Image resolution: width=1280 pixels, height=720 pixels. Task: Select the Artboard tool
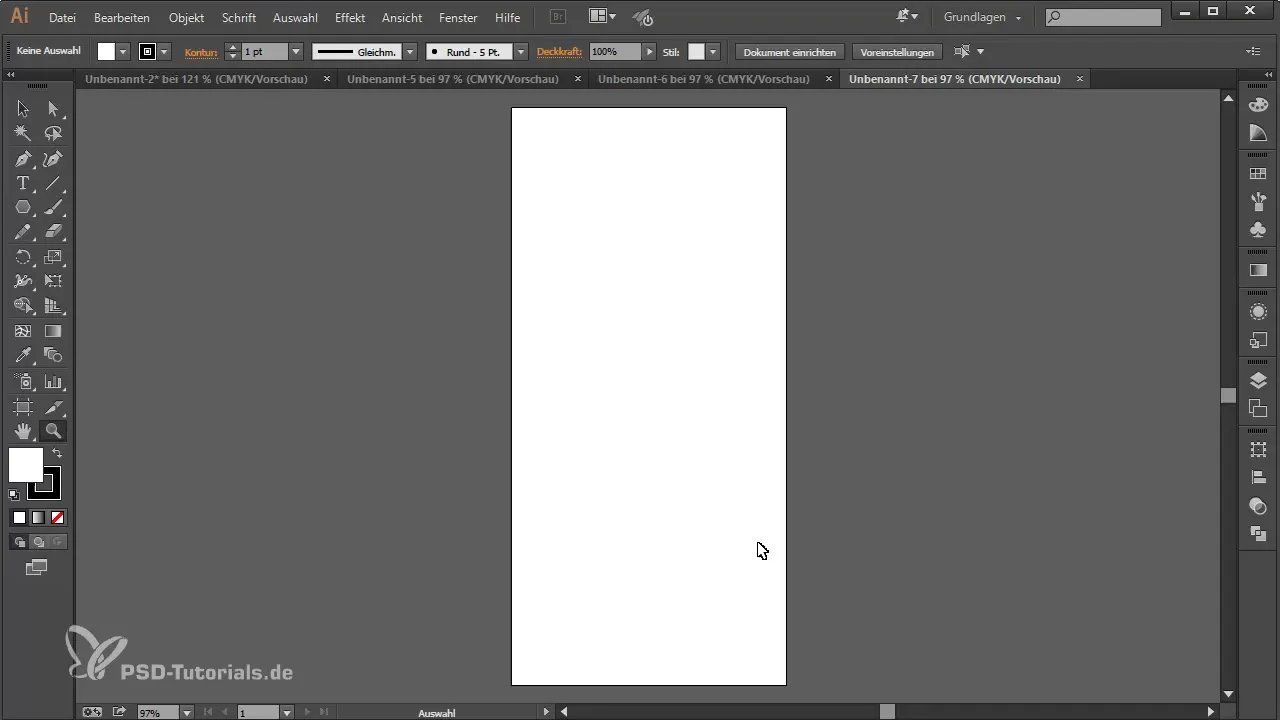coord(23,407)
